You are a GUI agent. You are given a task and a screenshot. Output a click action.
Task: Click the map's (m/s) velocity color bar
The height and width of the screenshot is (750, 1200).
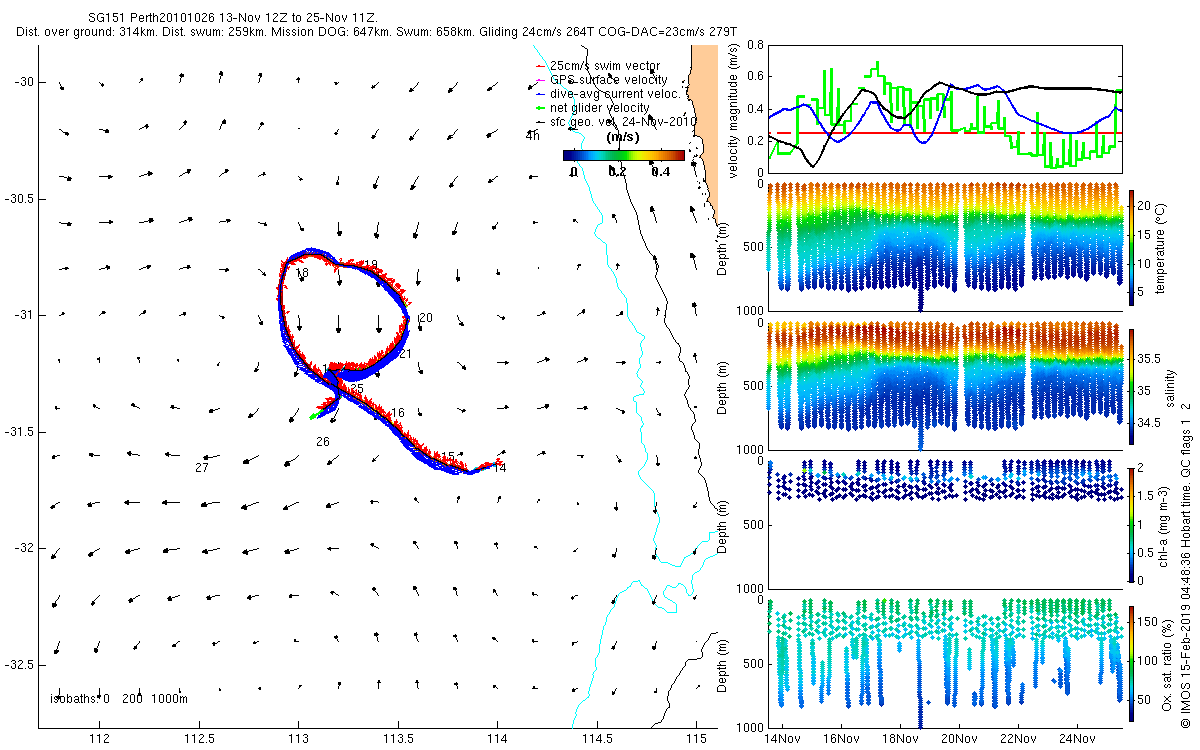[623, 155]
